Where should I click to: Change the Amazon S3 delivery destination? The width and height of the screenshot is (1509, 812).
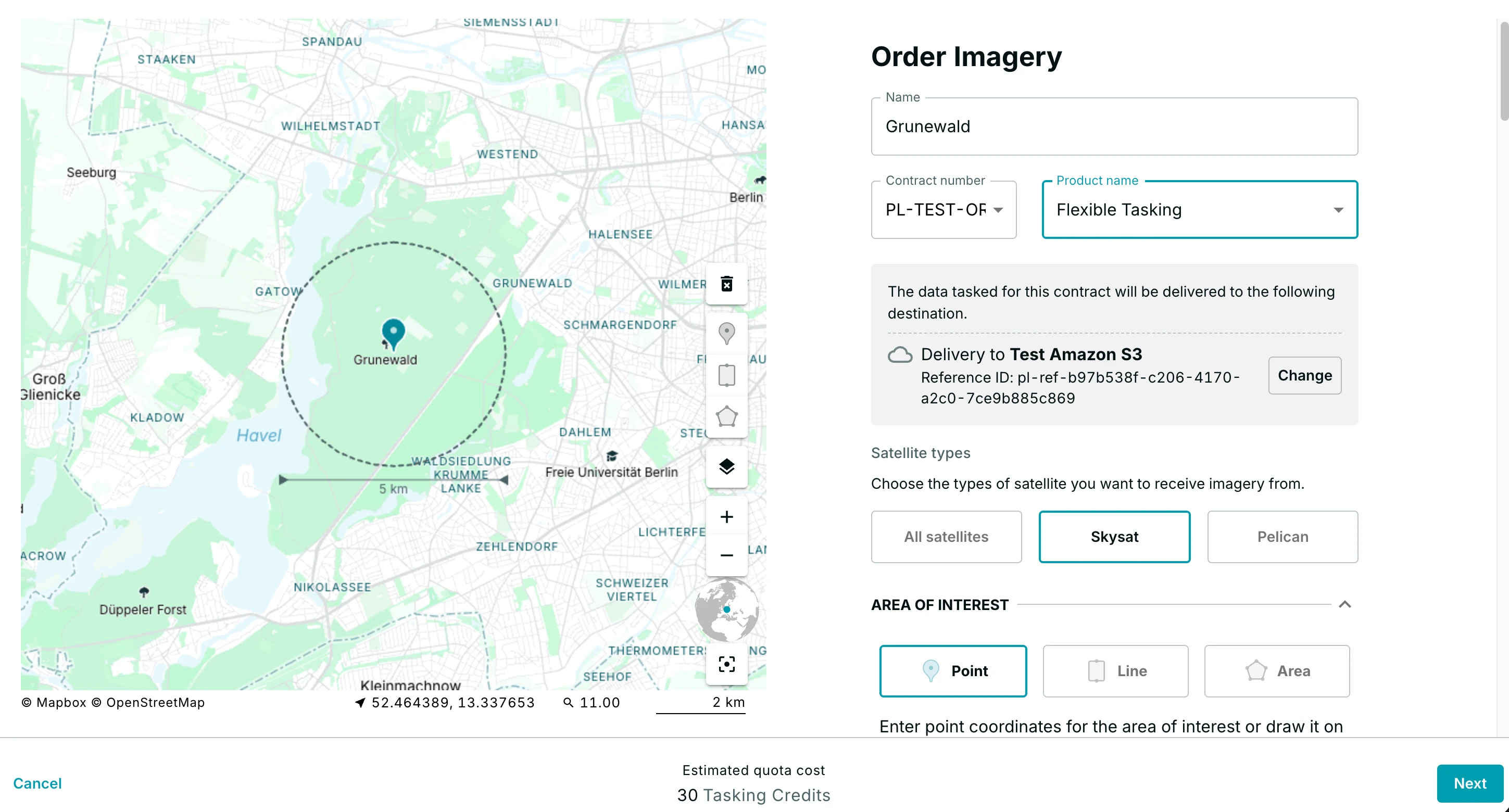[1304, 375]
